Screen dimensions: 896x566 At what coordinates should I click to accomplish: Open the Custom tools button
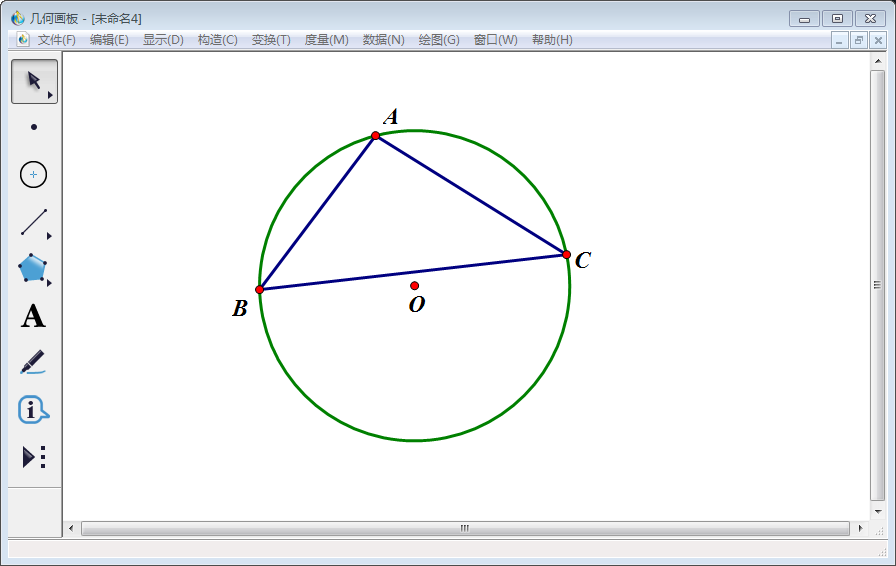click(x=34, y=457)
